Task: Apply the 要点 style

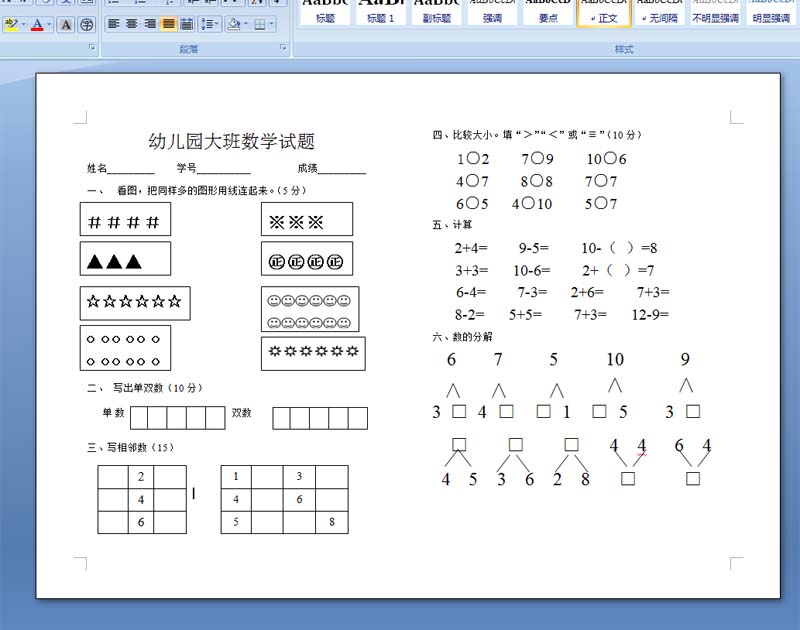Action: [548, 11]
